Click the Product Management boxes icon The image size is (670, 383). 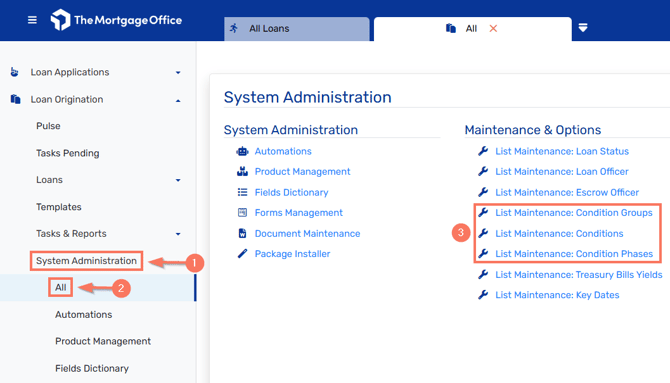(x=242, y=171)
